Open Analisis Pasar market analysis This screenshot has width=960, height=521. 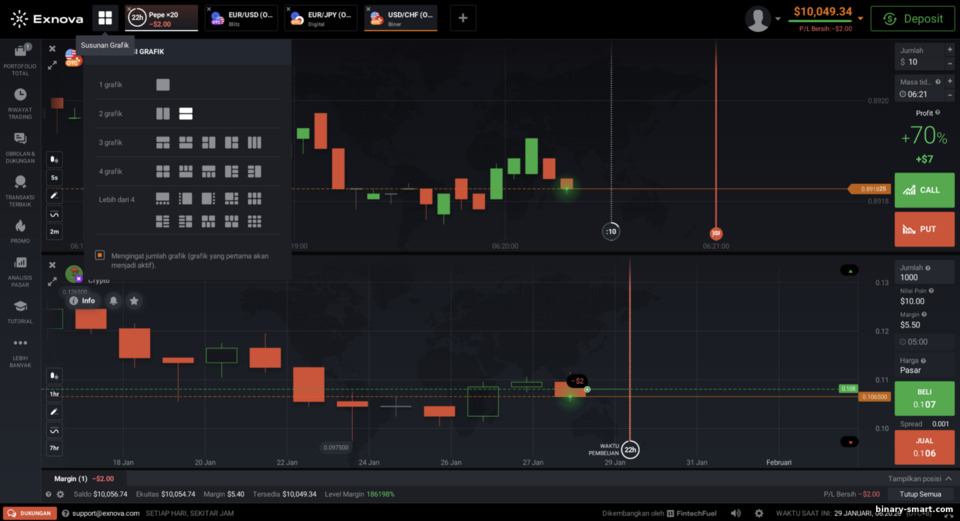click(20, 272)
